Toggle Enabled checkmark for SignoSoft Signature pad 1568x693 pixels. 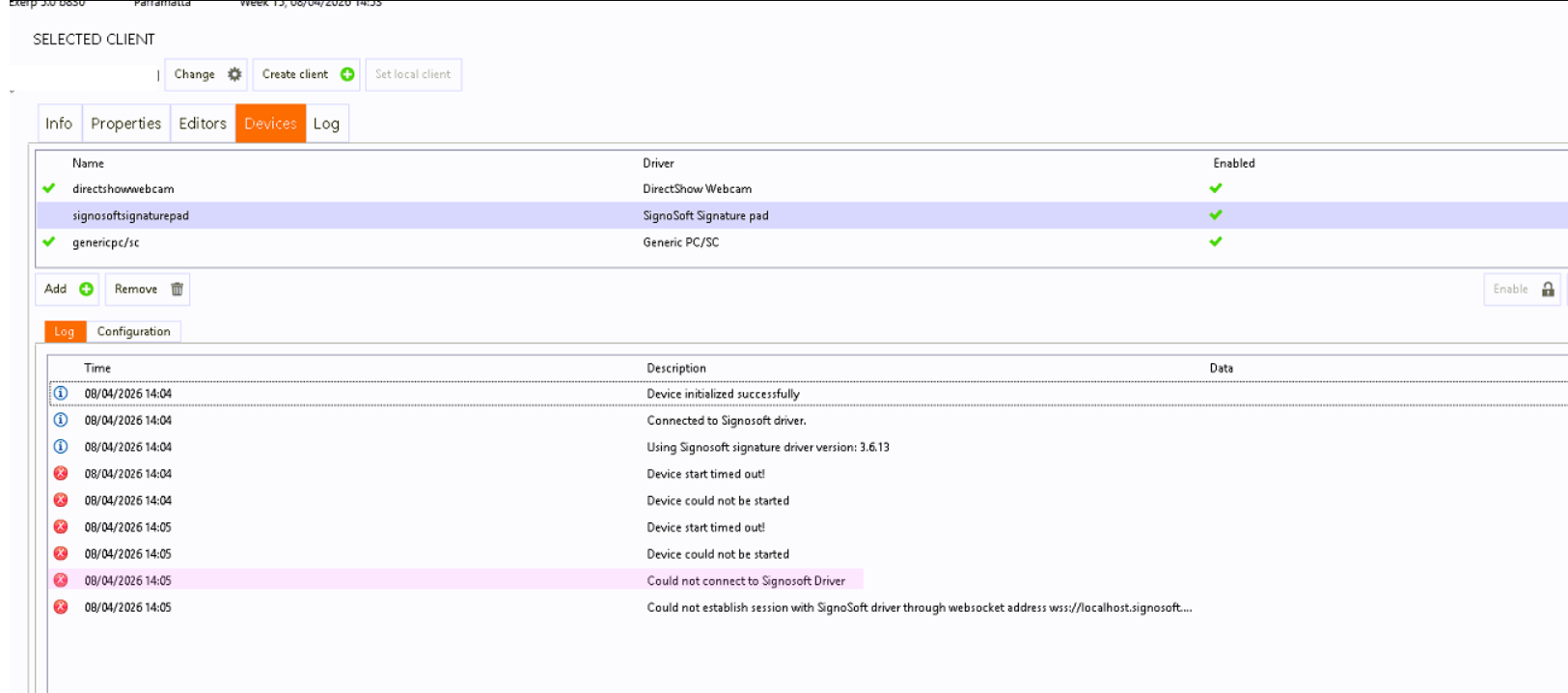(1216, 215)
